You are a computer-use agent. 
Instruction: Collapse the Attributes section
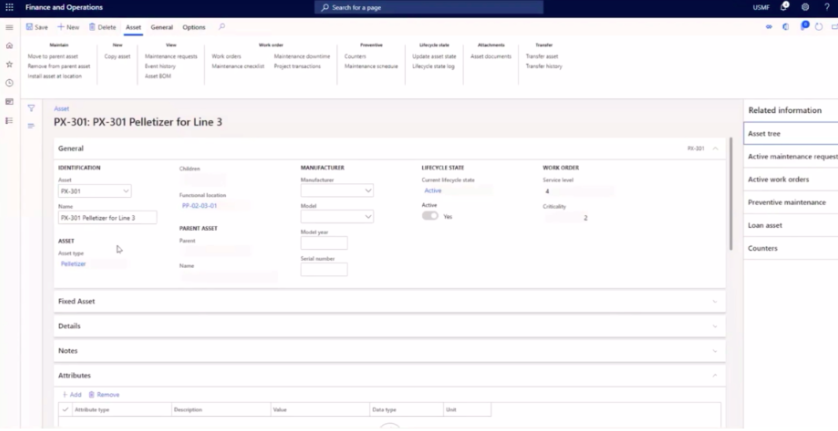click(x=715, y=375)
